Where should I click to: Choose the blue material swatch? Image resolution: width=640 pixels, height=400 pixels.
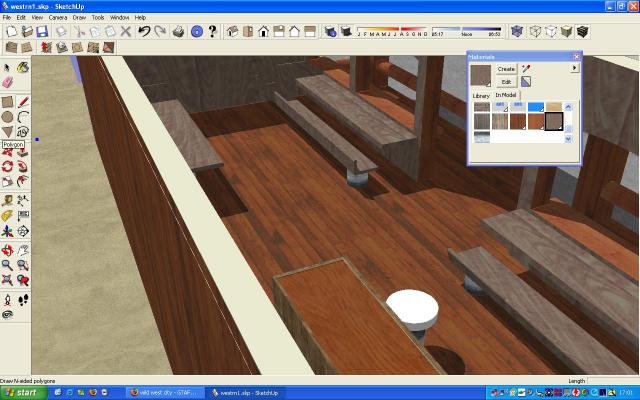coord(536,106)
